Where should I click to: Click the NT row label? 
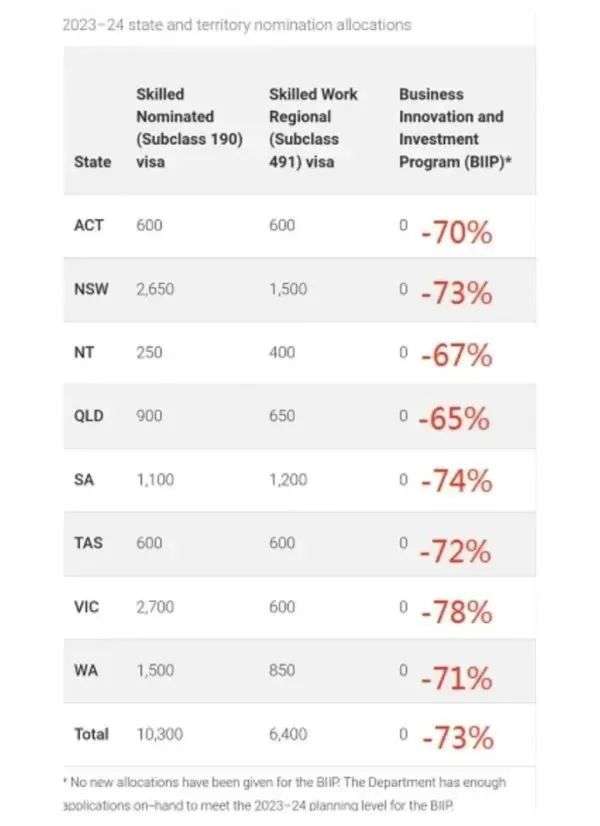point(84,352)
